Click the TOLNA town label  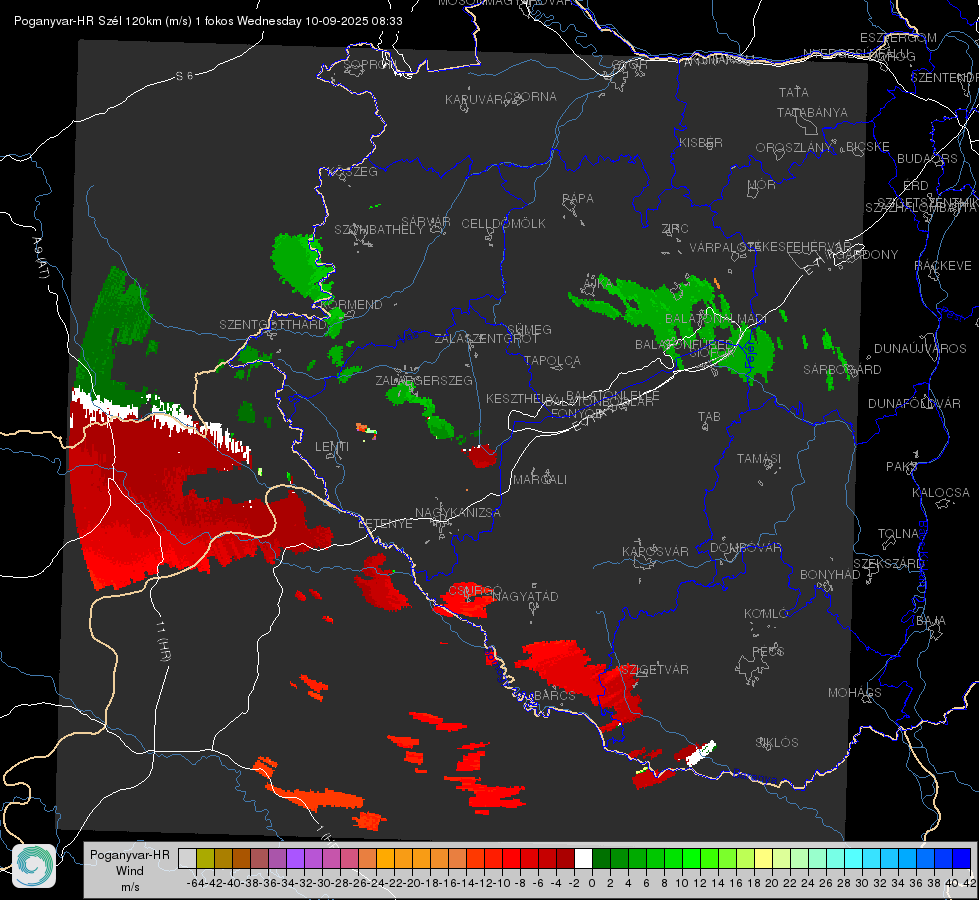[x=898, y=534]
